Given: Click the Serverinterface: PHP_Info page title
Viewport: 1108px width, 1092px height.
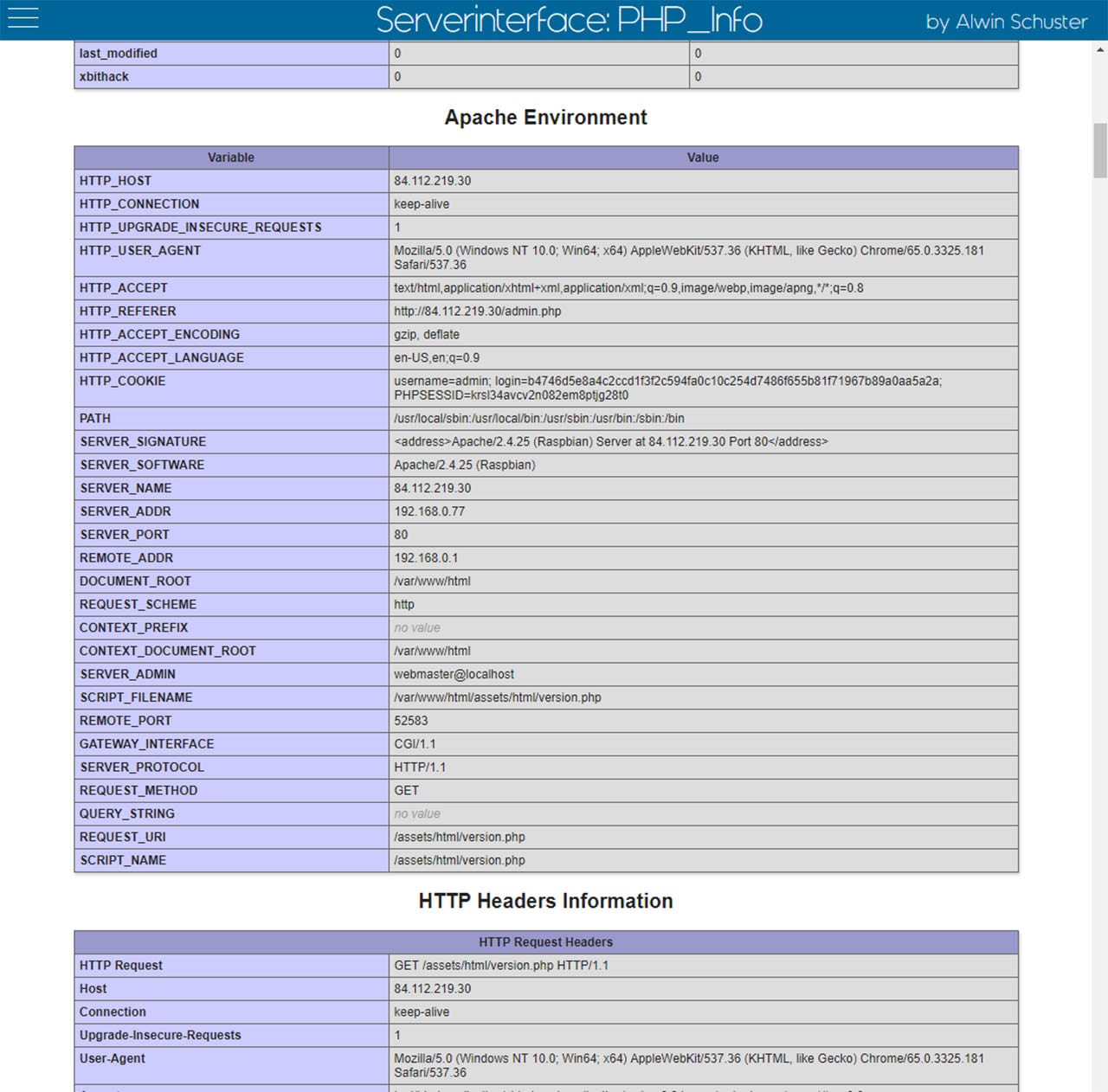Looking at the screenshot, I should click(569, 20).
